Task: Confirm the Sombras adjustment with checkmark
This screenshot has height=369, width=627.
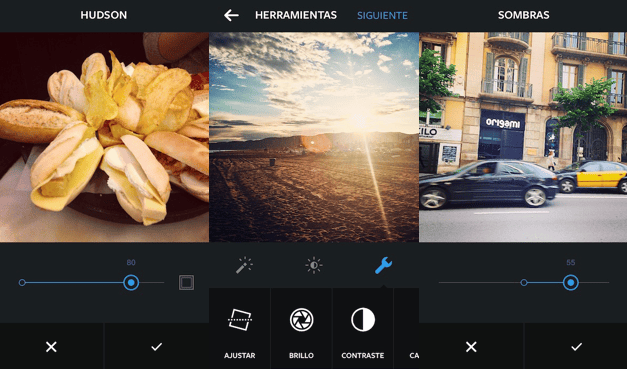Action: point(576,347)
